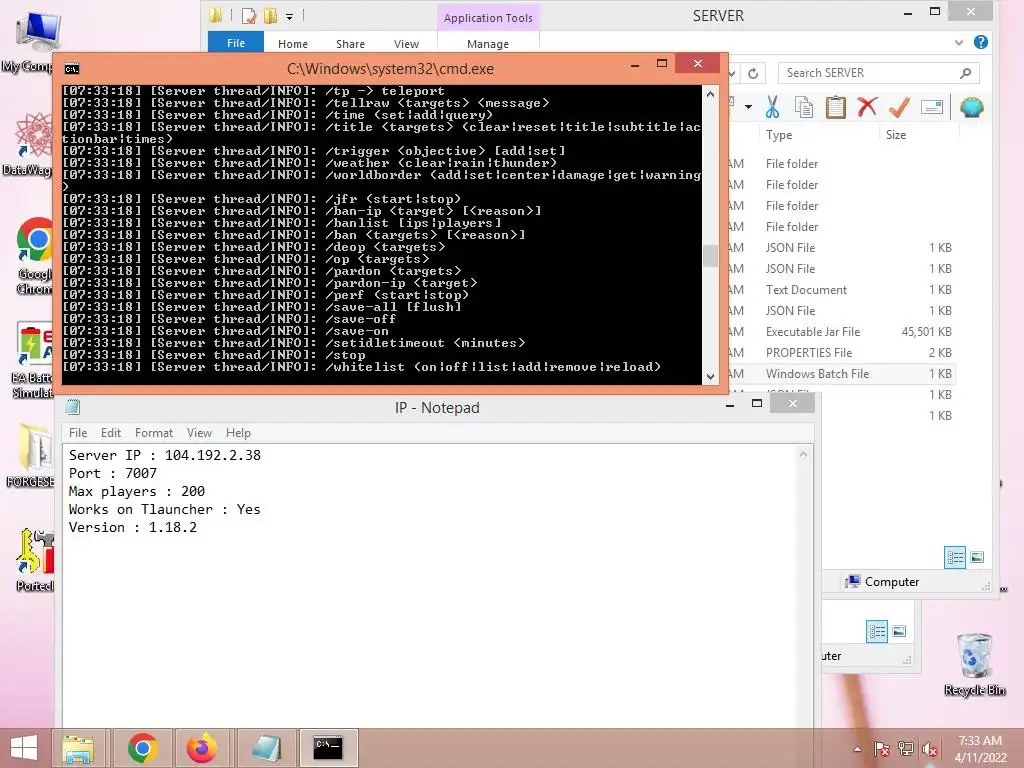The image size is (1024, 768).
Task: Click the blue Help question mark icon
Action: click(x=980, y=42)
